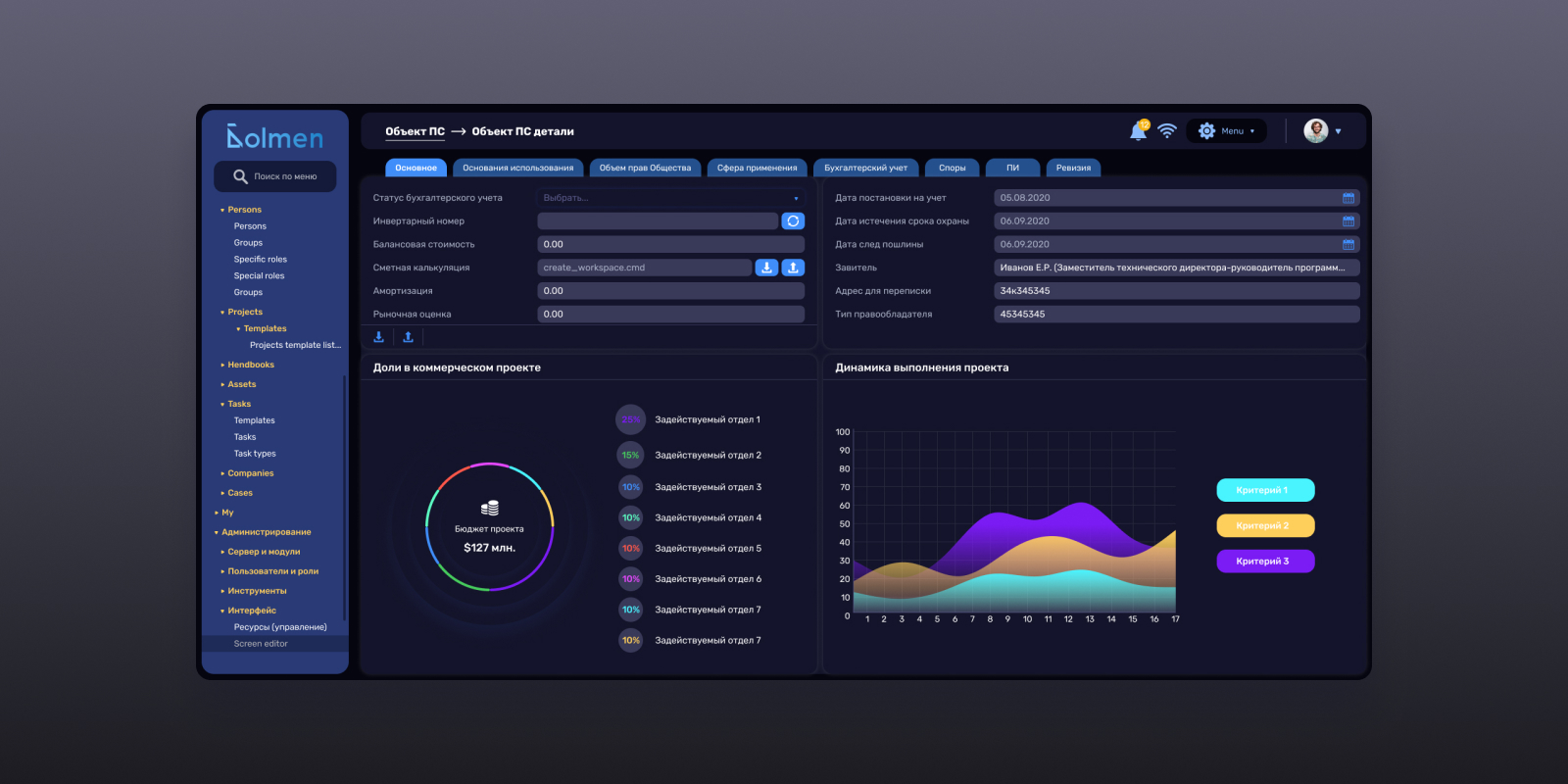Open Projects template list item
This screenshot has height=784, width=1568.
point(295,345)
